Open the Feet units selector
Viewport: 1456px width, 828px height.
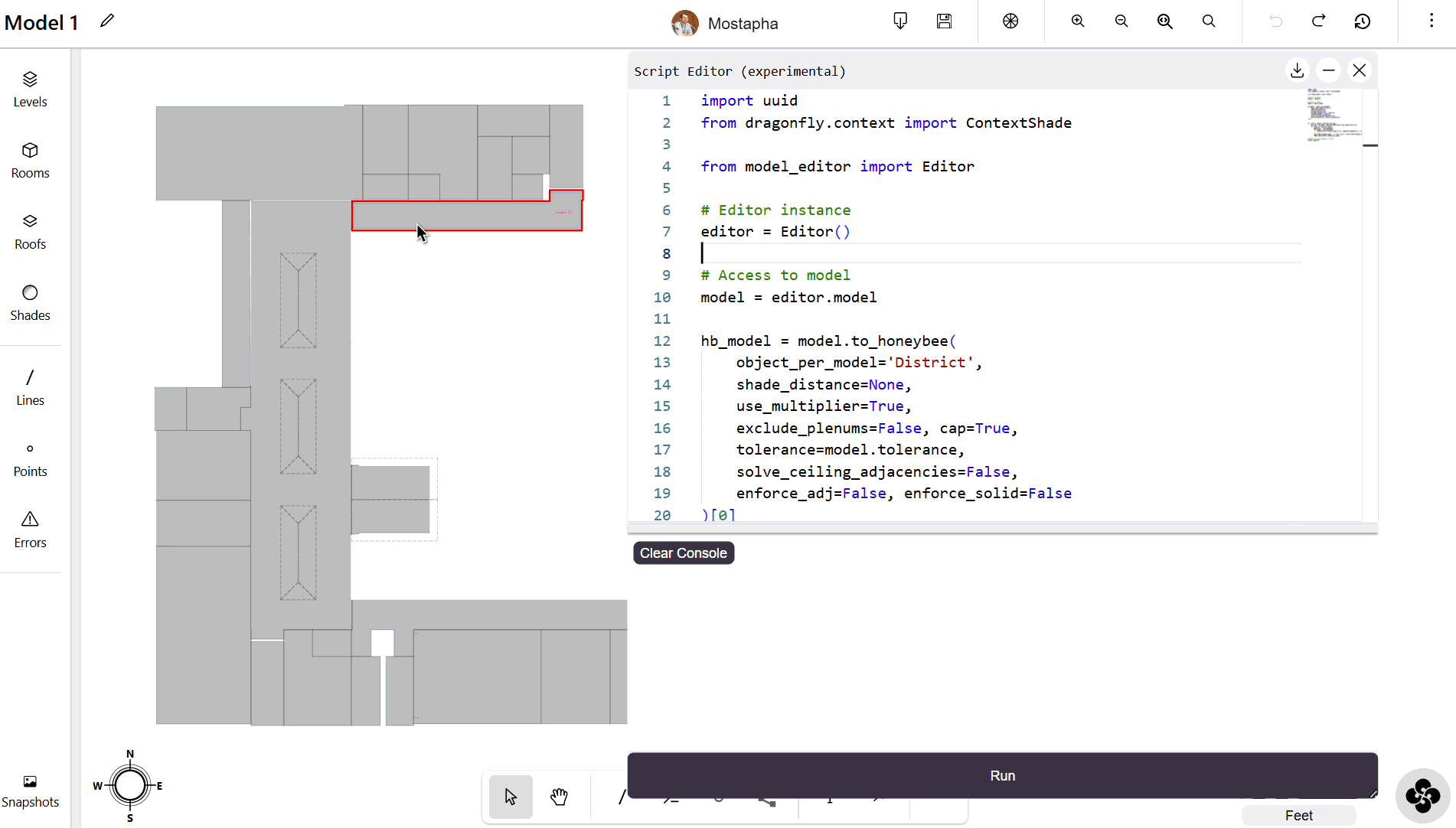pos(1298,815)
